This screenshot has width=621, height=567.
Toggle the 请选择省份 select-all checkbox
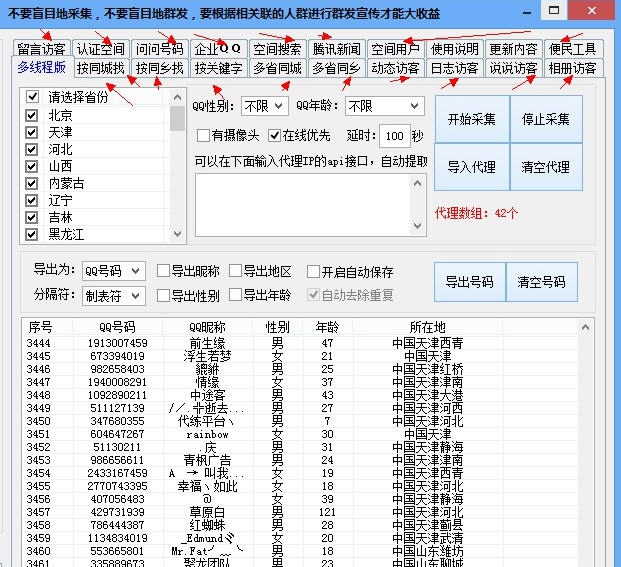32,97
